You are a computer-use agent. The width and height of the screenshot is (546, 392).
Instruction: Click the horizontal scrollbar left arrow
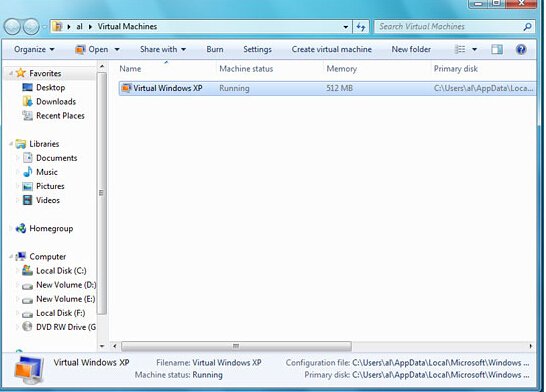click(x=115, y=346)
